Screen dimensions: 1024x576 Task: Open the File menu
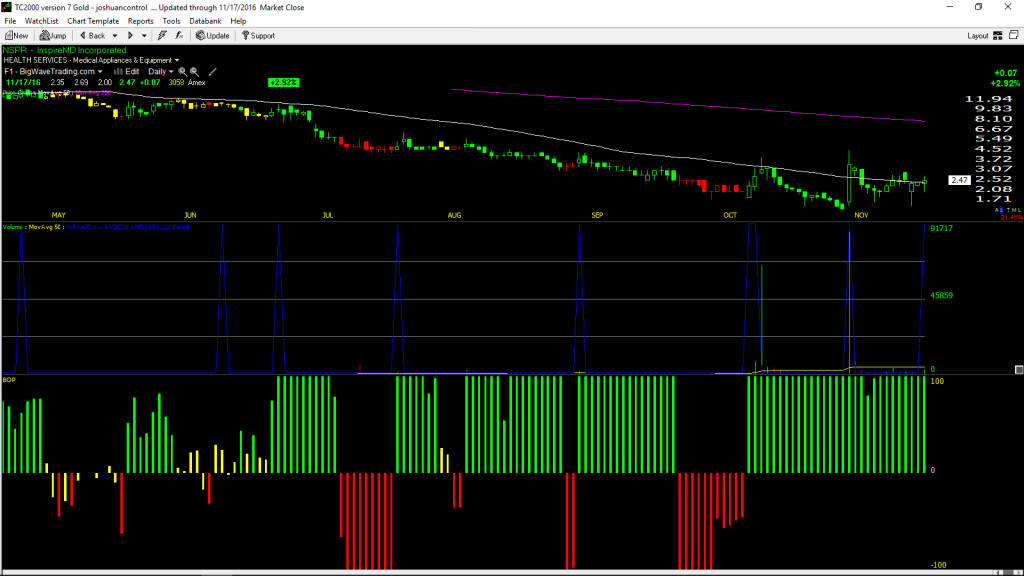[10, 21]
